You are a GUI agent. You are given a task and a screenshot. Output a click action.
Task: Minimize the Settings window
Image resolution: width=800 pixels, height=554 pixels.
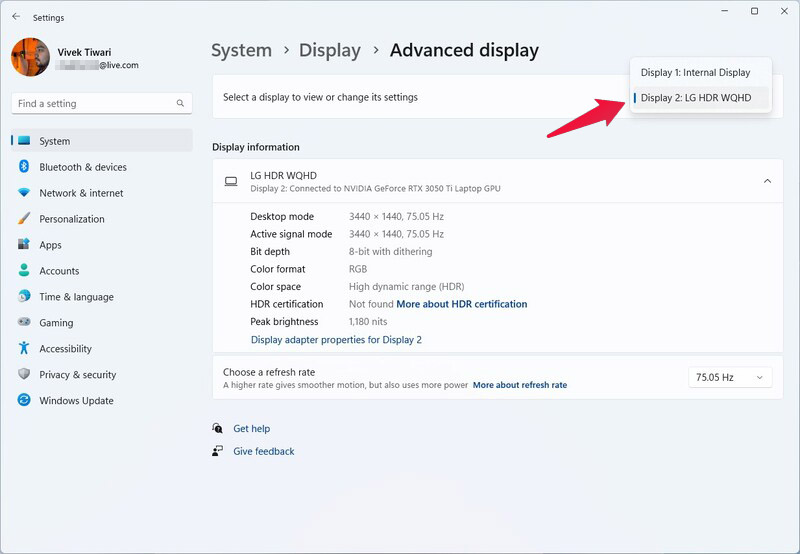(725, 11)
